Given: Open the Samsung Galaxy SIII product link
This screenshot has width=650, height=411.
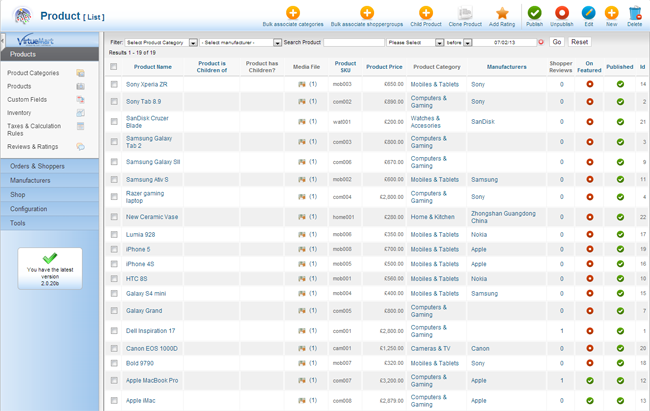Looking at the screenshot, I should [153, 161].
